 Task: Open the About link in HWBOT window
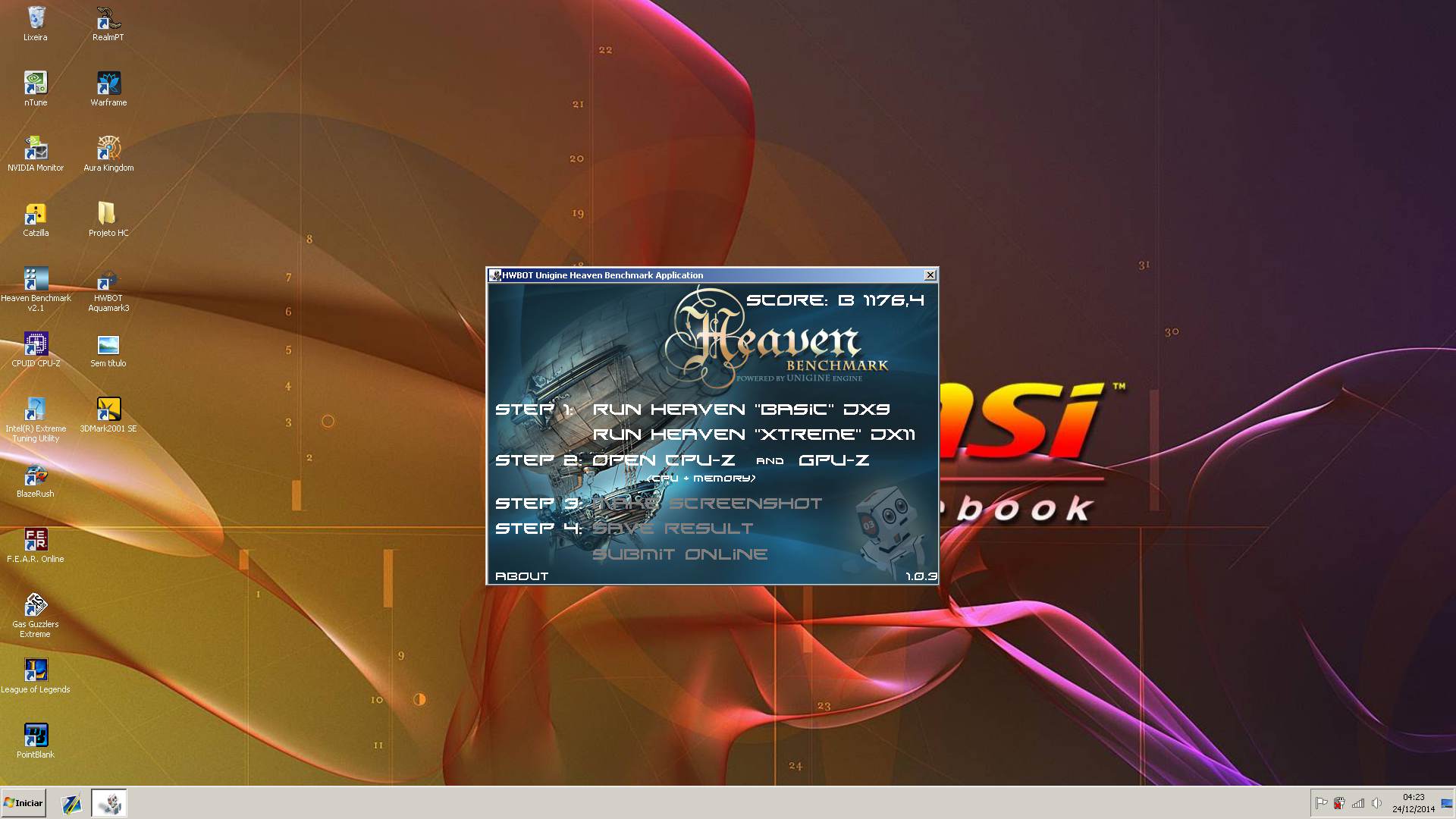[522, 576]
